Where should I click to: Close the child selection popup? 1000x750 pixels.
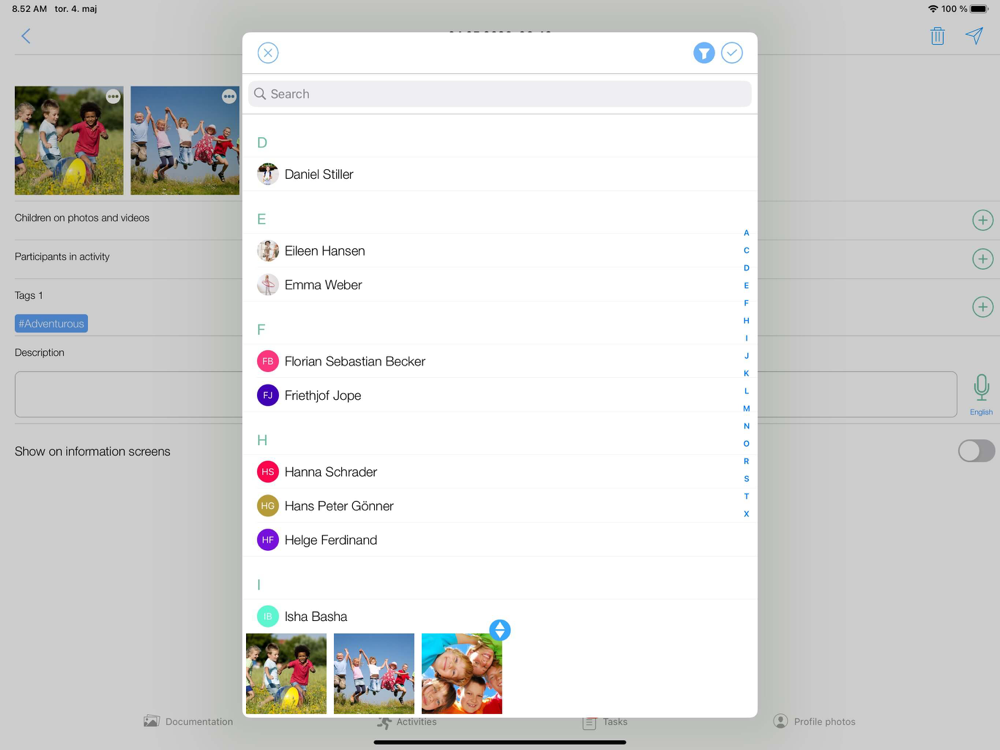coord(268,53)
